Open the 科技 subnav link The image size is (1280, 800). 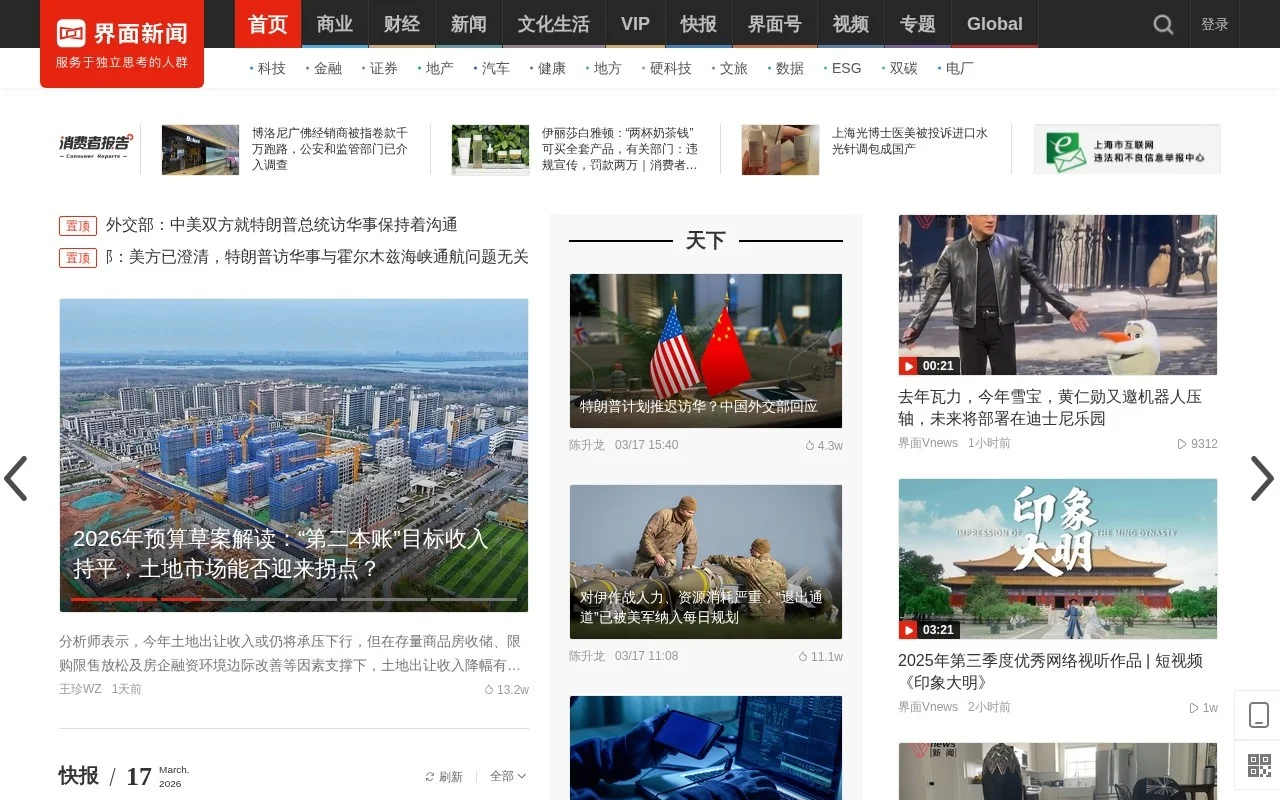click(271, 68)
